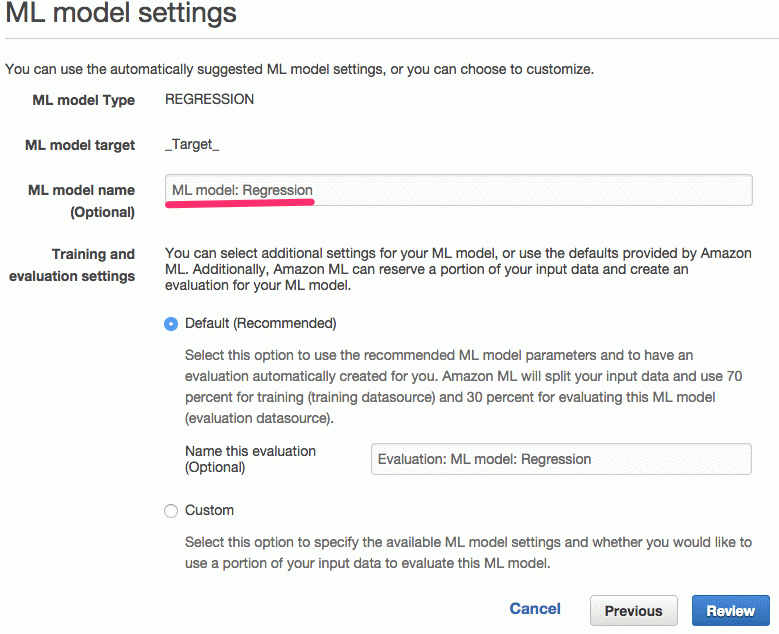Select the Custom radio button
779x634 pixels.
[x=171, y=511]
